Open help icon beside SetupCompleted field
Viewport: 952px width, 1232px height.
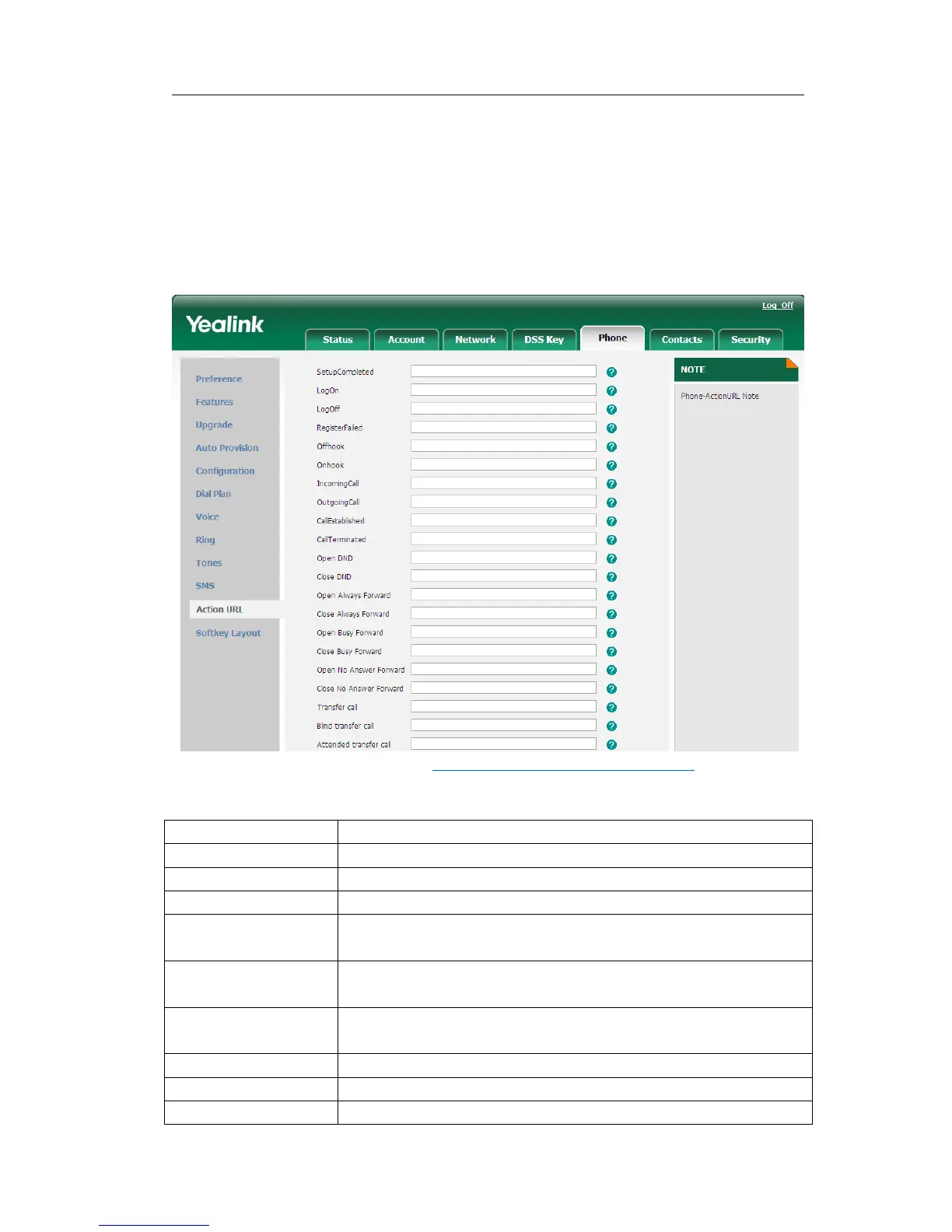(611, 373)
